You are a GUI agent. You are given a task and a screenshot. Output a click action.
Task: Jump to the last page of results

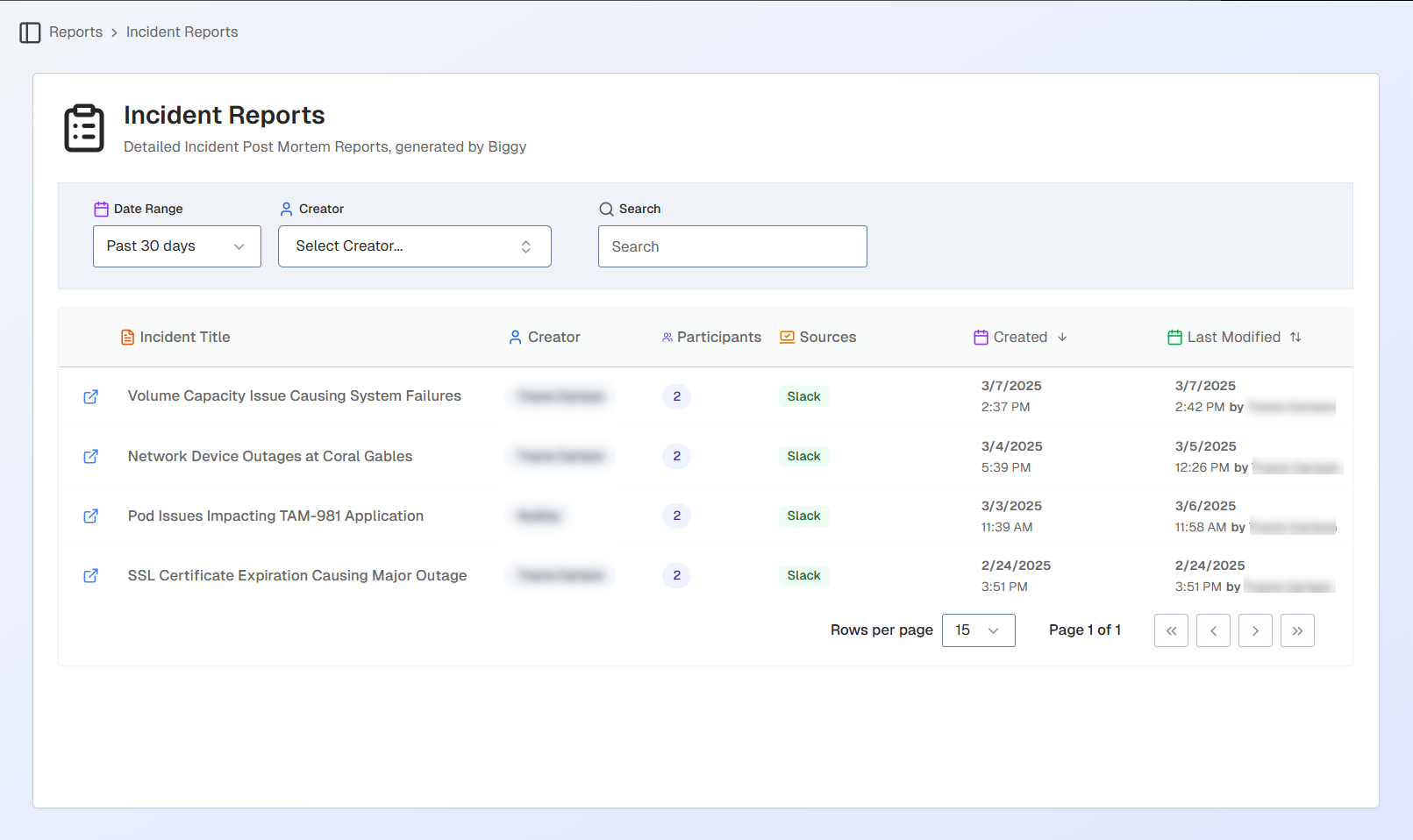[x=1297, y=630]
